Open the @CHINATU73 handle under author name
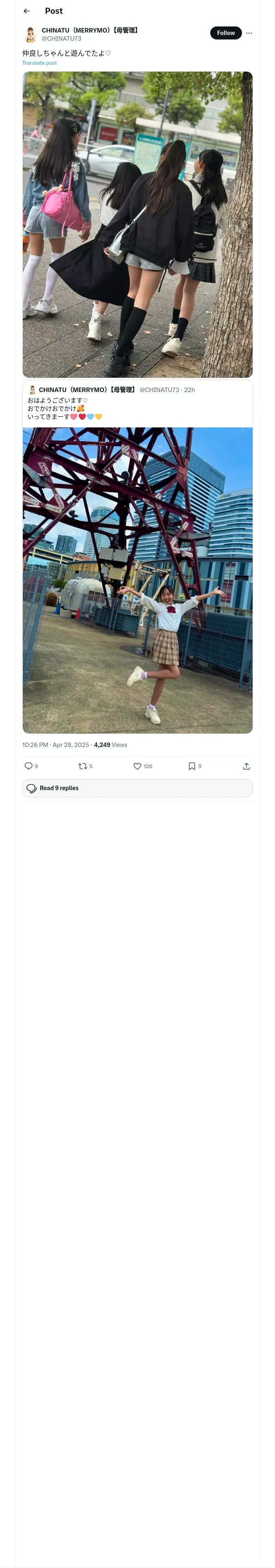 [x=61, y=38]
